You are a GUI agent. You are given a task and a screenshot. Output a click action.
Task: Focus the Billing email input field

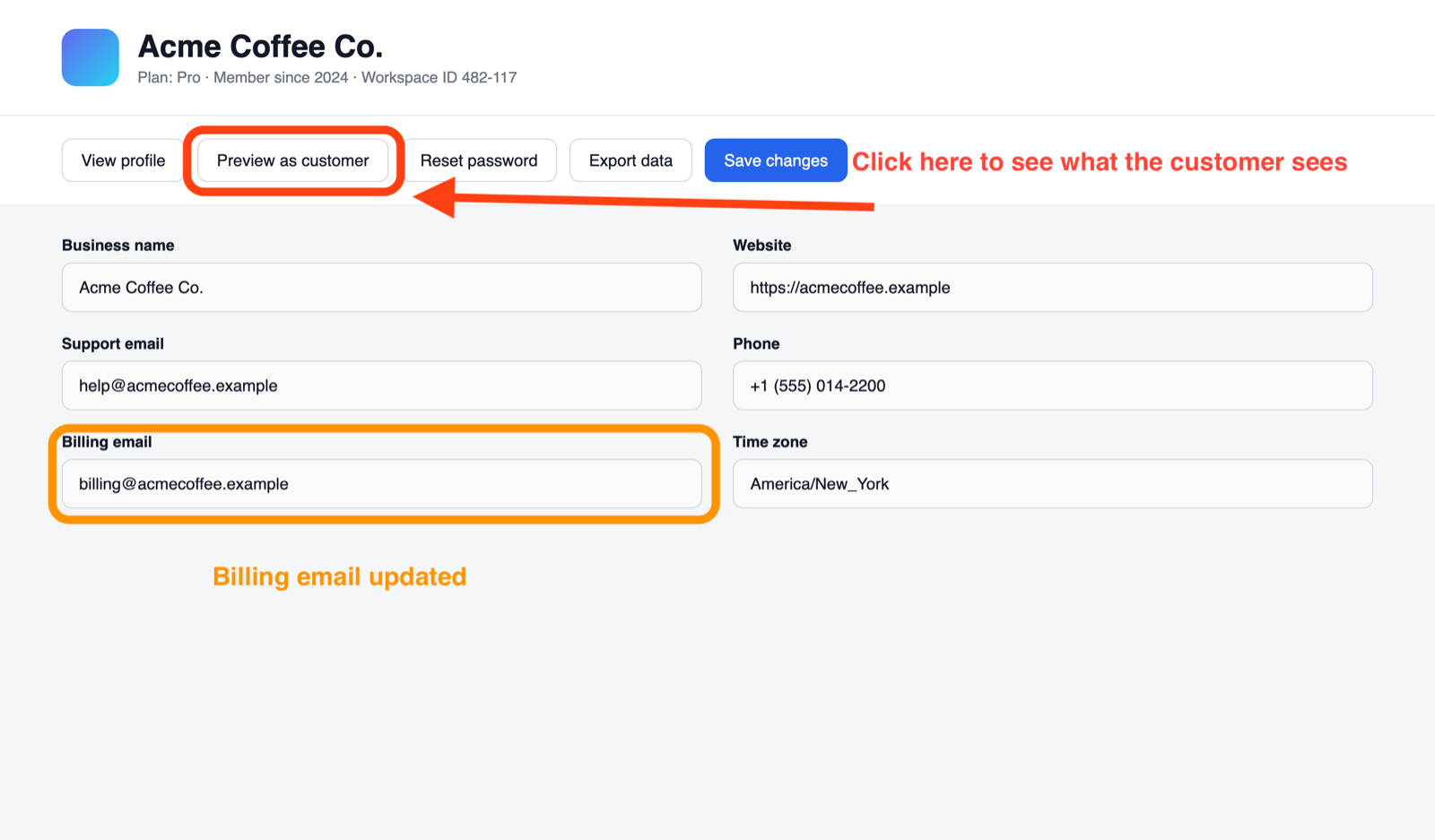click(381, 484)
